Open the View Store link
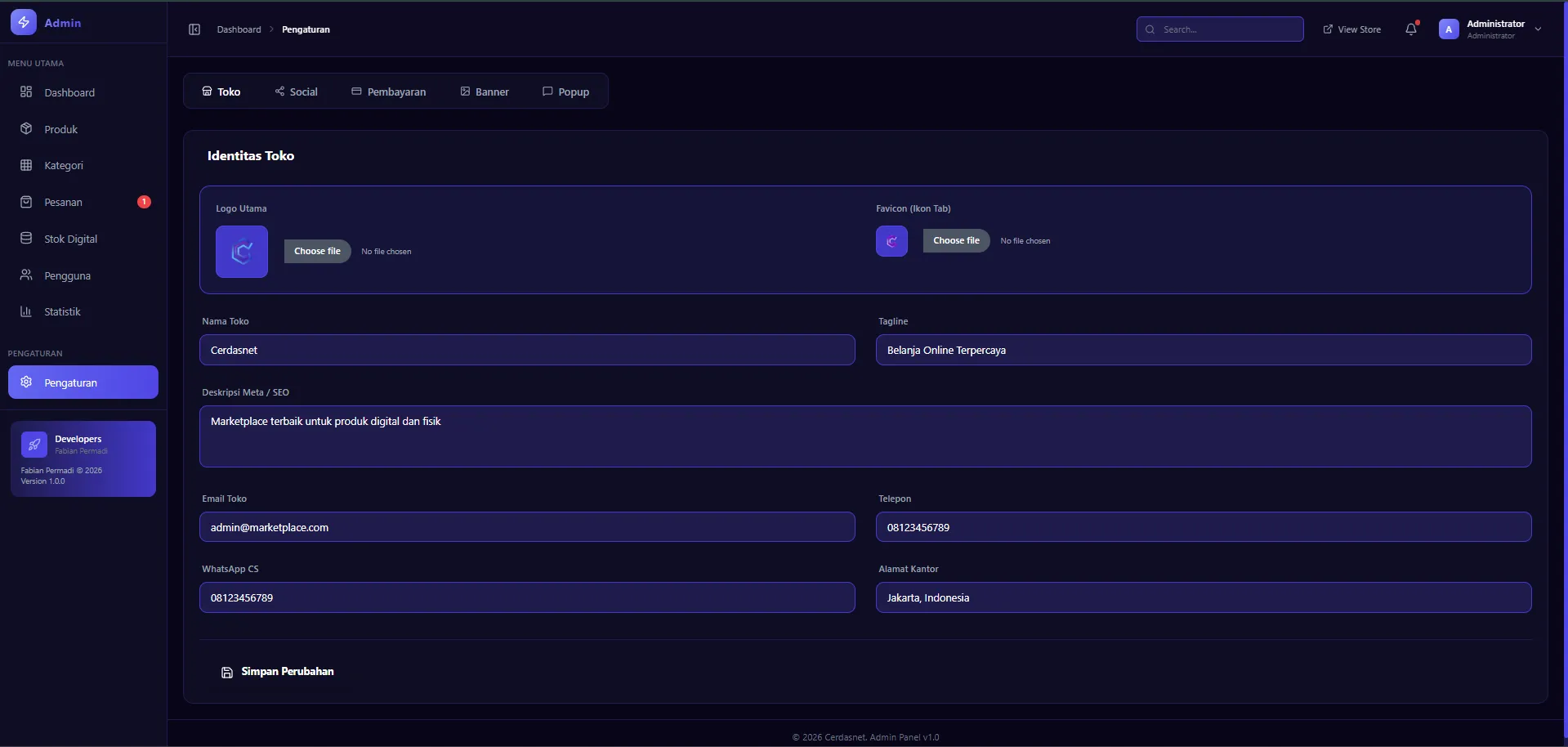This screenshot has width=1568, height=747. coord(1351,29)
